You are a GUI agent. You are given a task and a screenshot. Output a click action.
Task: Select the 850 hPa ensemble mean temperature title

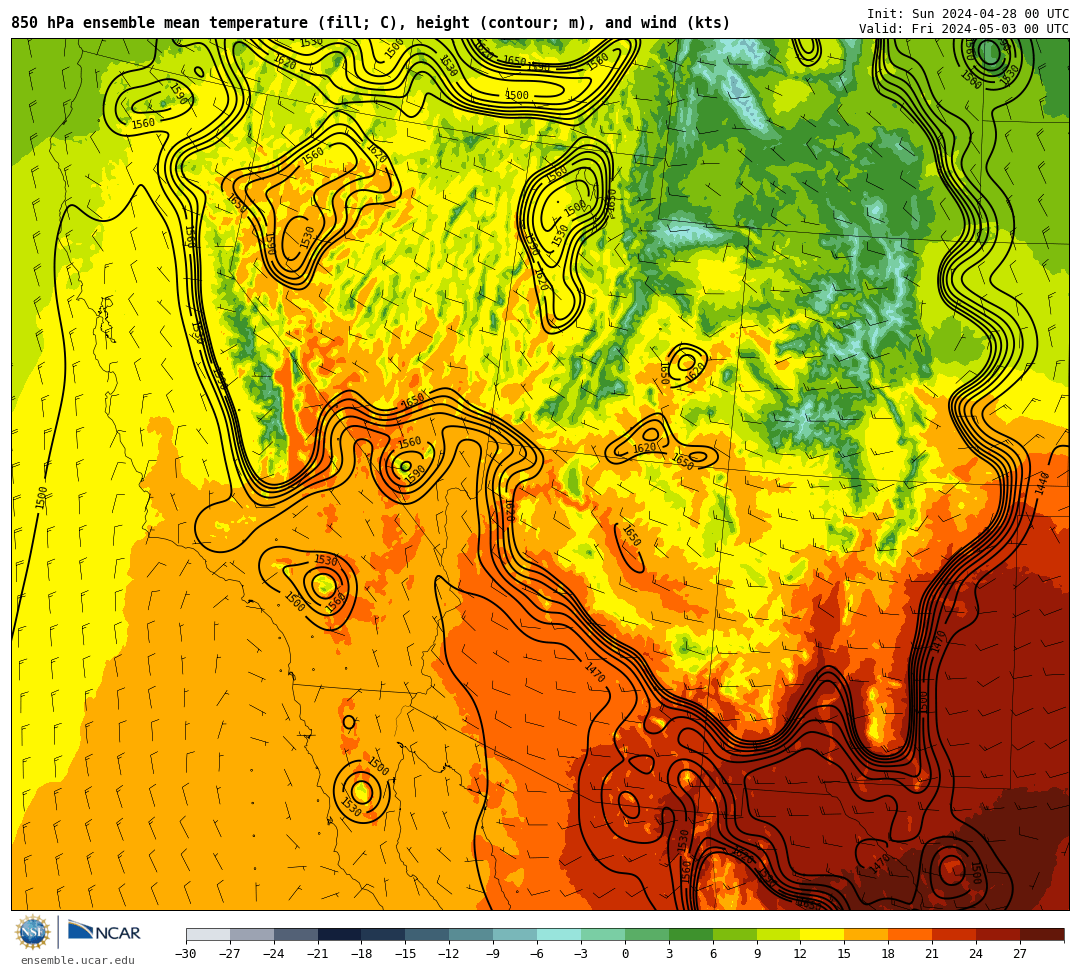pos(371,23)
